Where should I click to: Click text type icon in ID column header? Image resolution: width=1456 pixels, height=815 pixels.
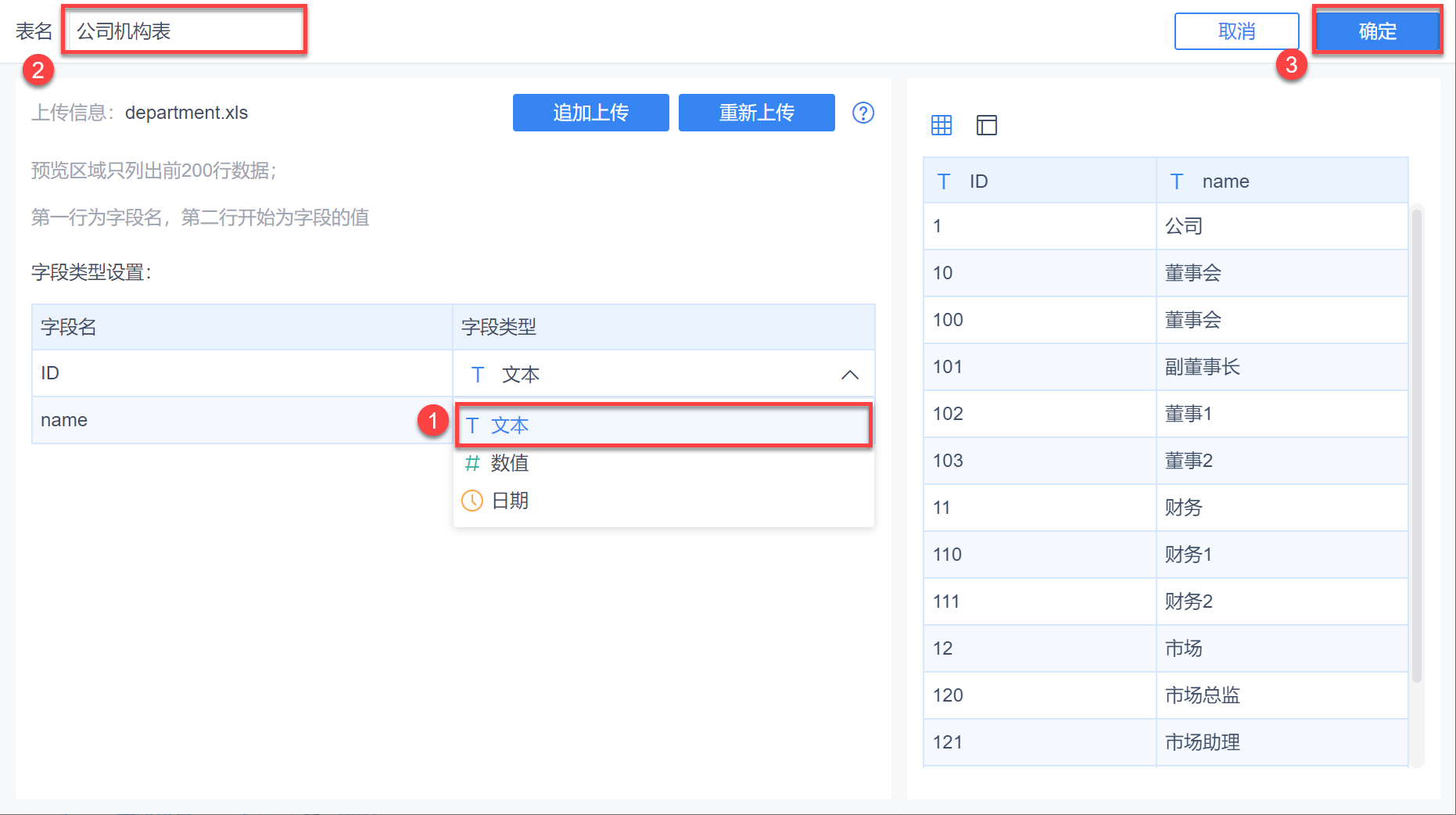(944, 181)
